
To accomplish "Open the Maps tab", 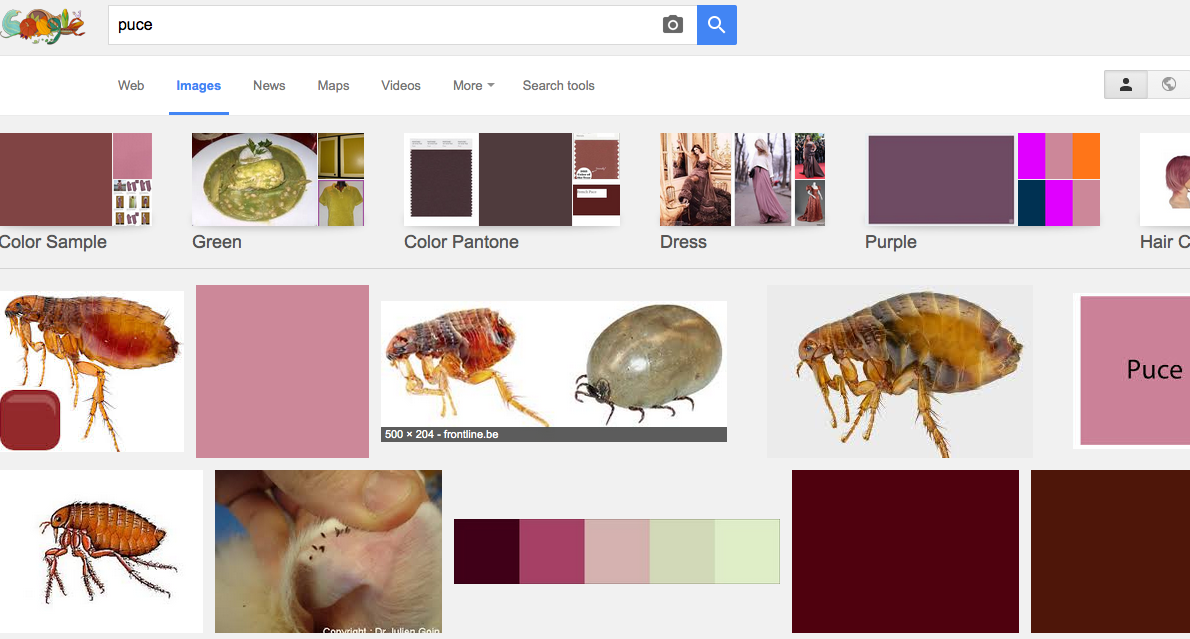I will [x=333, y=86].
